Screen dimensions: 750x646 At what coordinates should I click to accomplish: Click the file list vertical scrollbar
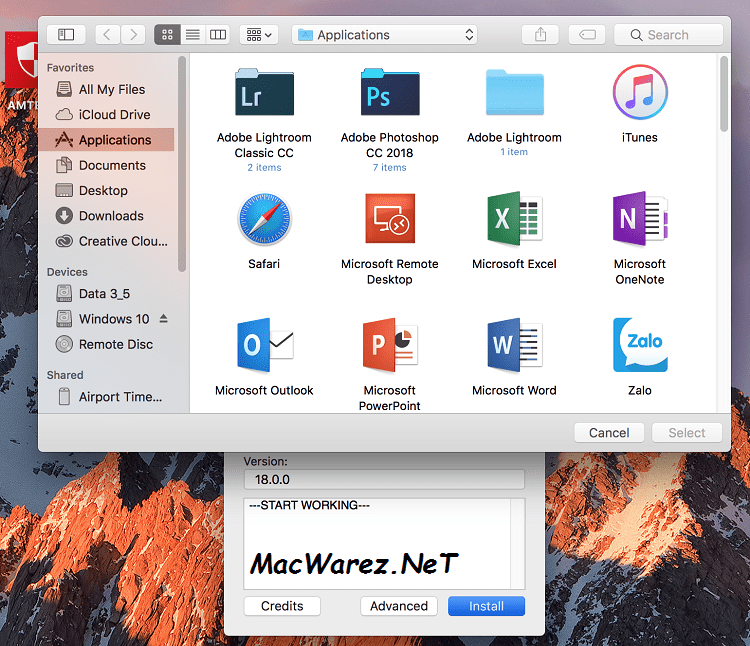[x=724, y=94]
